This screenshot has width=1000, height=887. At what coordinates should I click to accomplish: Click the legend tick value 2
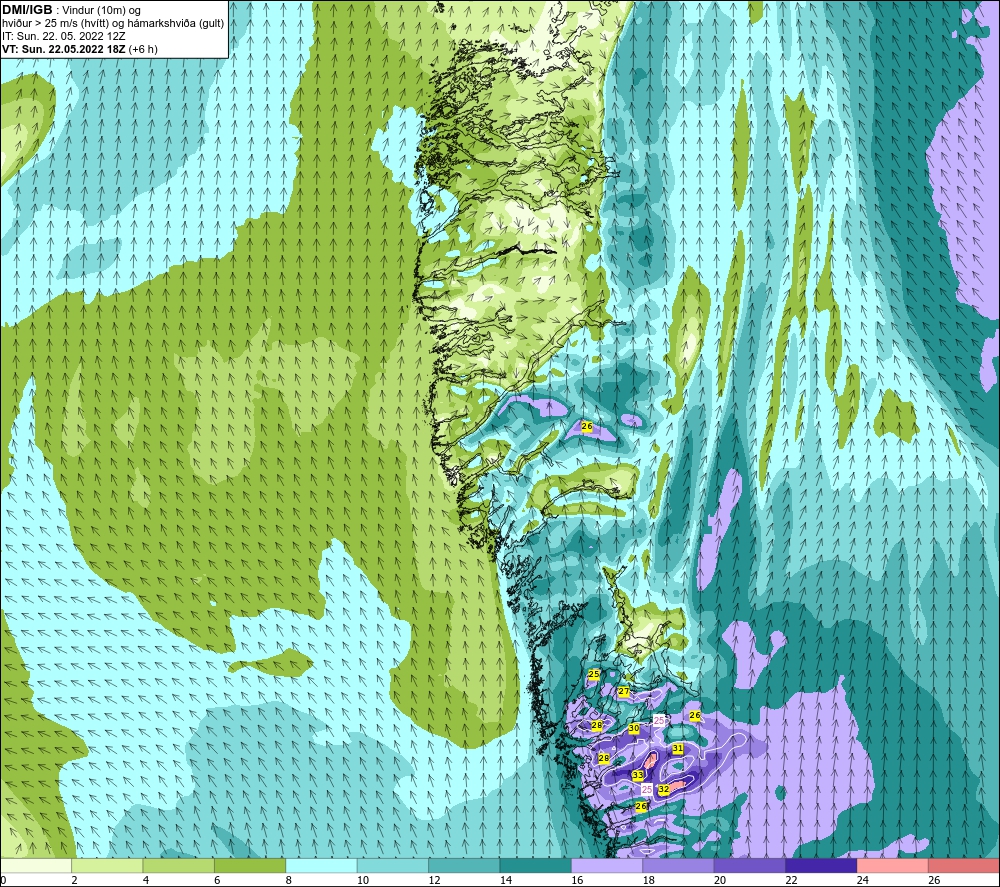[75, 880]
